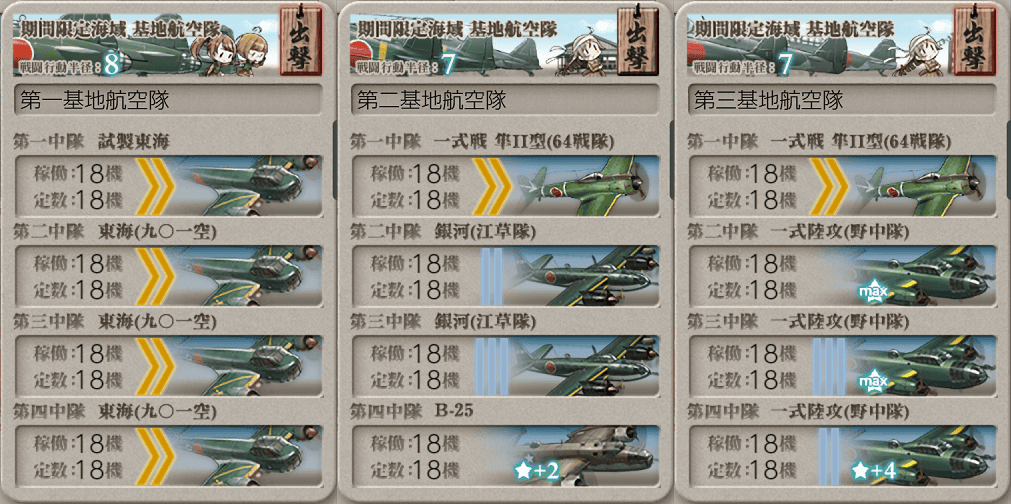Select second base 隼II型(64戦隊) fighter slot
The image size is (1011, 504).
click(x=506, y=186)
